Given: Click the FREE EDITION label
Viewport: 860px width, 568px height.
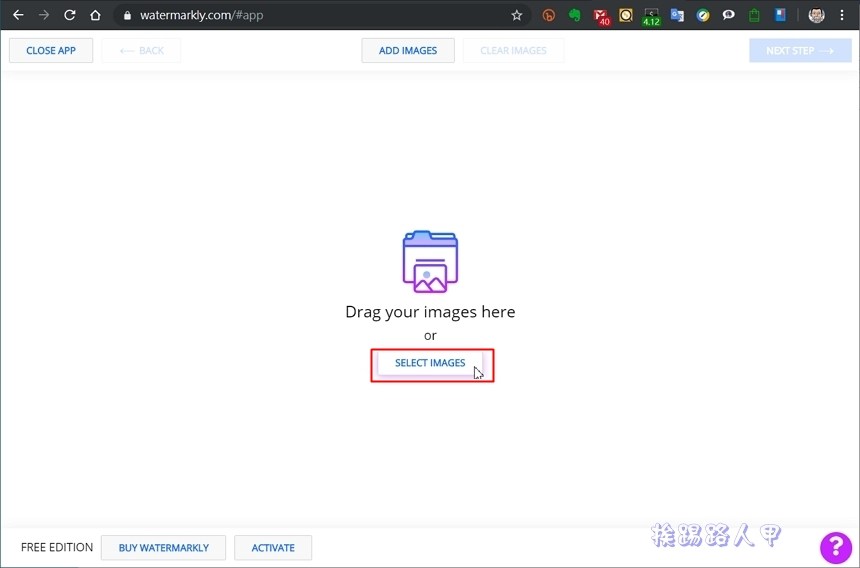Looking at the screenshot, I should [x=57, y=547].
